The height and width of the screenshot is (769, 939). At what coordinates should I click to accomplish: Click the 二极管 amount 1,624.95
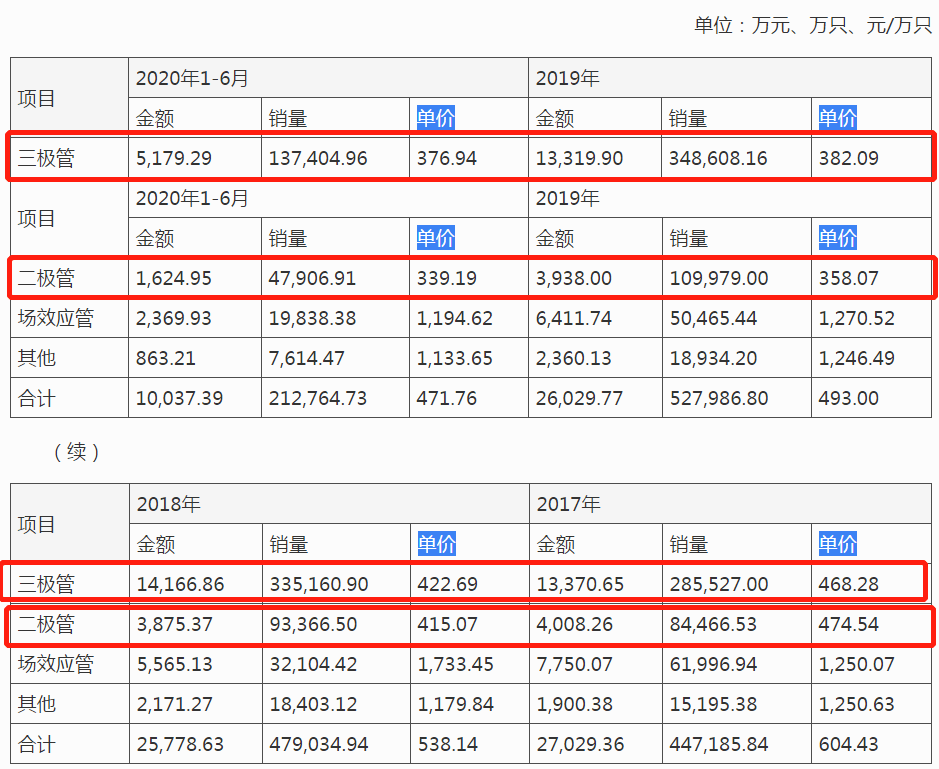coord(174,278)
